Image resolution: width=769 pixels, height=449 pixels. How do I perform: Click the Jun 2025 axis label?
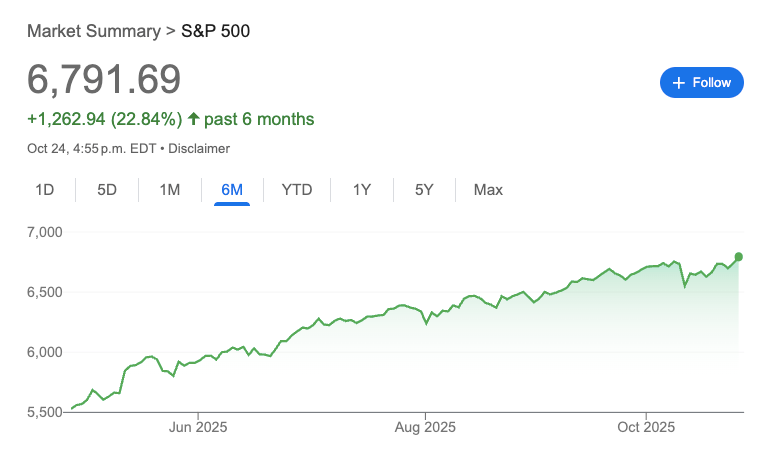198,428
